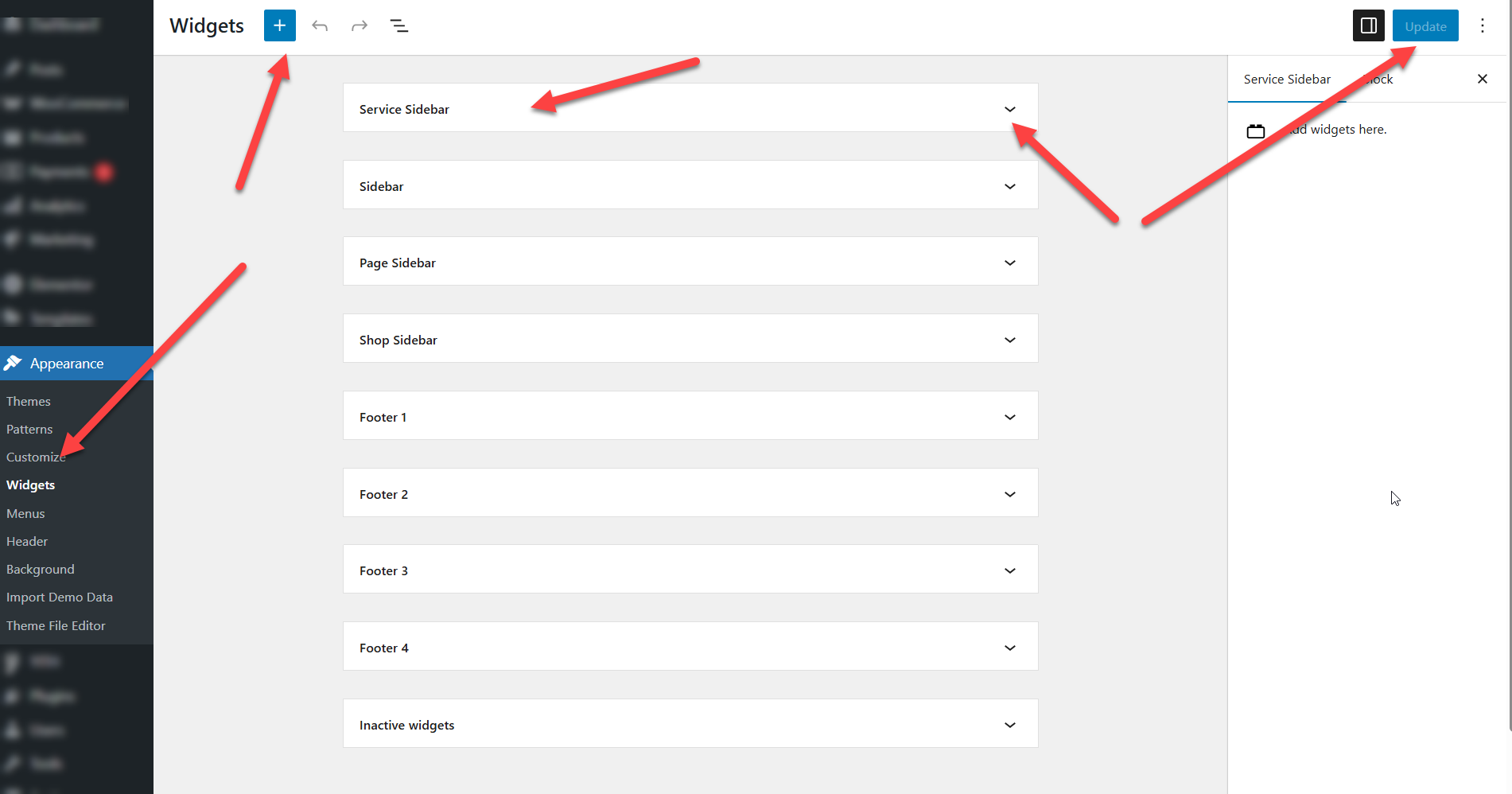Open Theme File Editor link

56,626
